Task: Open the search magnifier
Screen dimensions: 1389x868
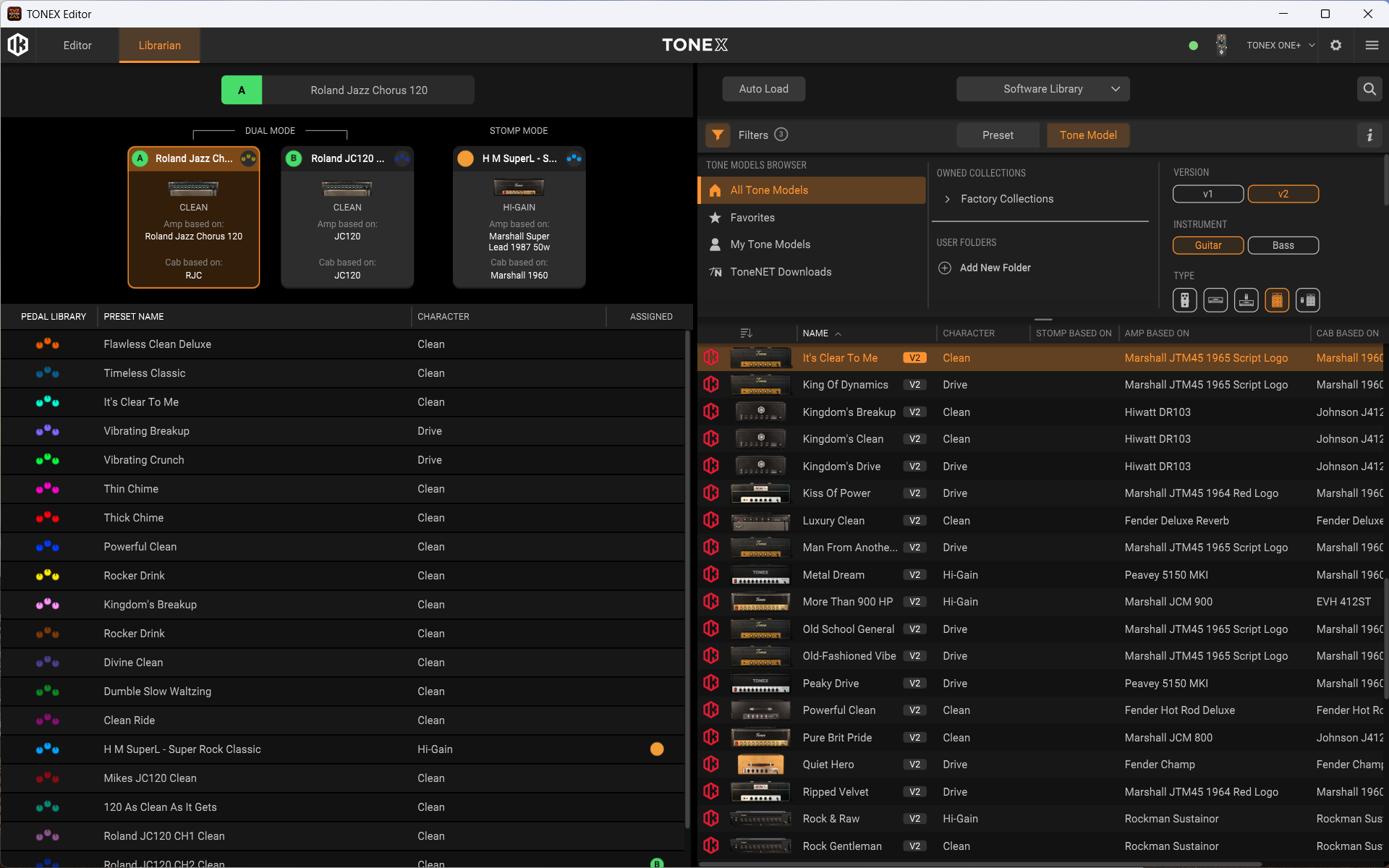Action: (1369, 89)
